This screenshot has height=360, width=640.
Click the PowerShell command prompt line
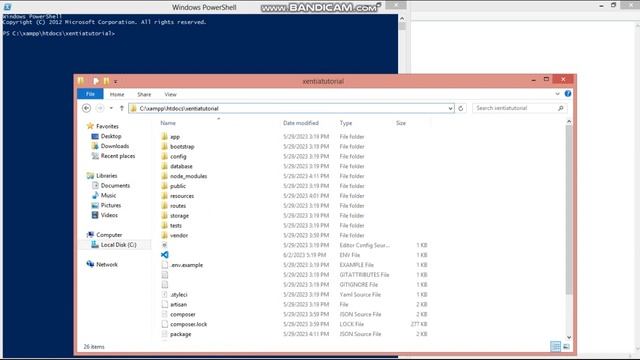59,33
